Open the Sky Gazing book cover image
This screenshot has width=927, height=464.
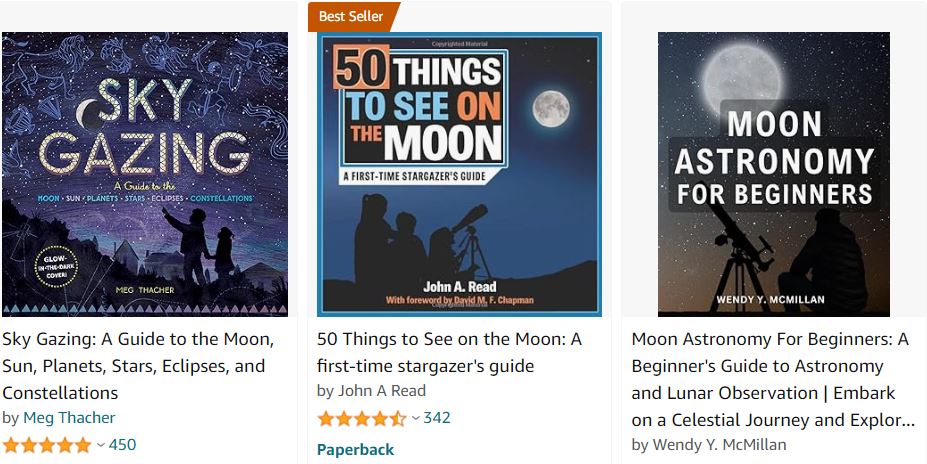pyautogui.click(x=145, y=174)
